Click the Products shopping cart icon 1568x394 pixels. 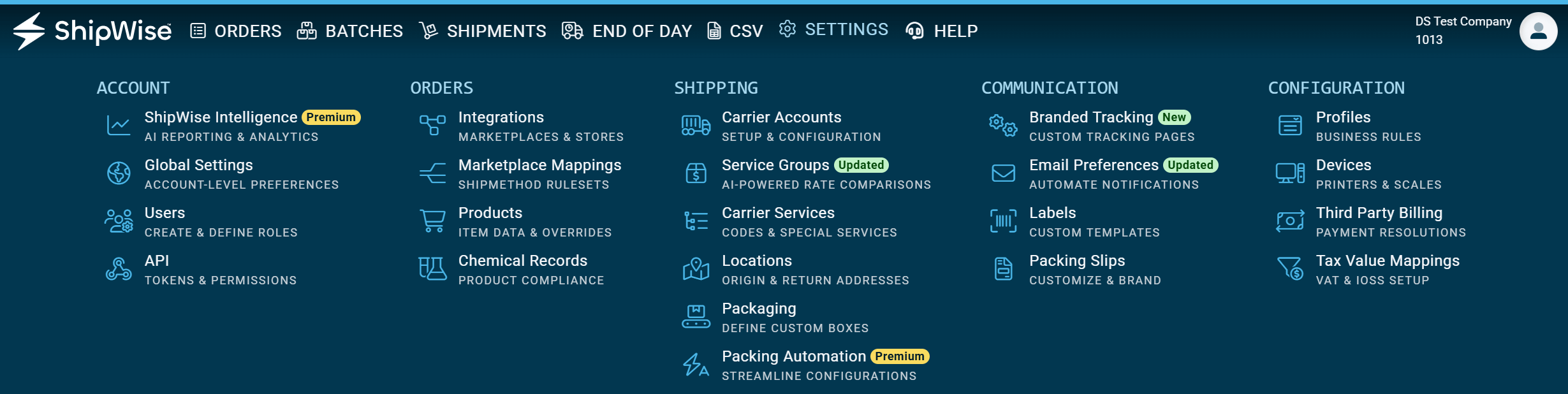pos(432,221)
